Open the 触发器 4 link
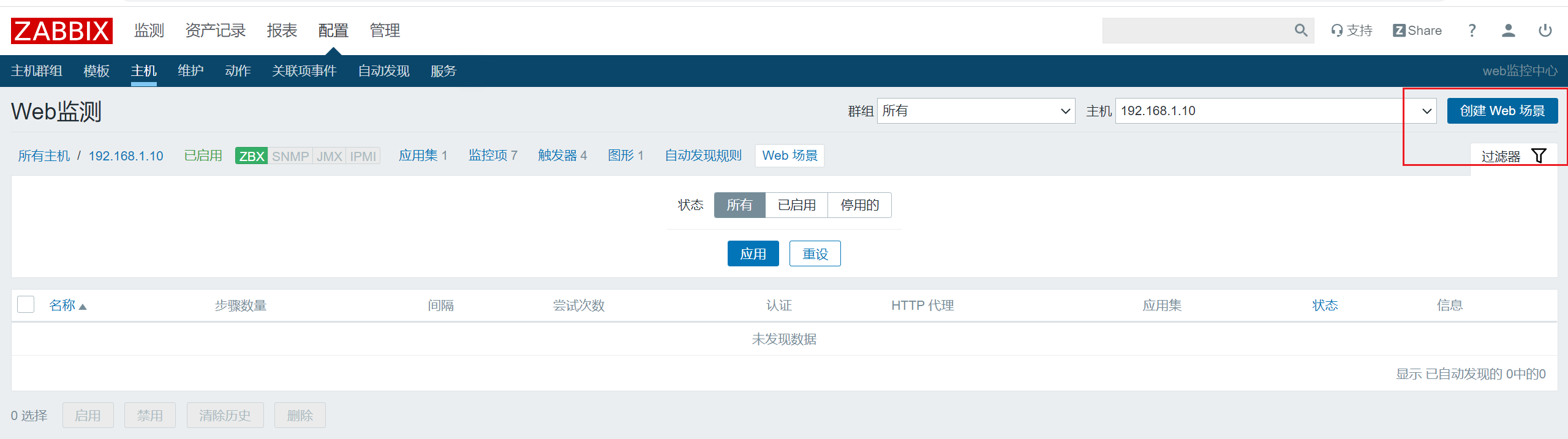This screenshot has height=439, width=1568. click(x=563, y=156)
